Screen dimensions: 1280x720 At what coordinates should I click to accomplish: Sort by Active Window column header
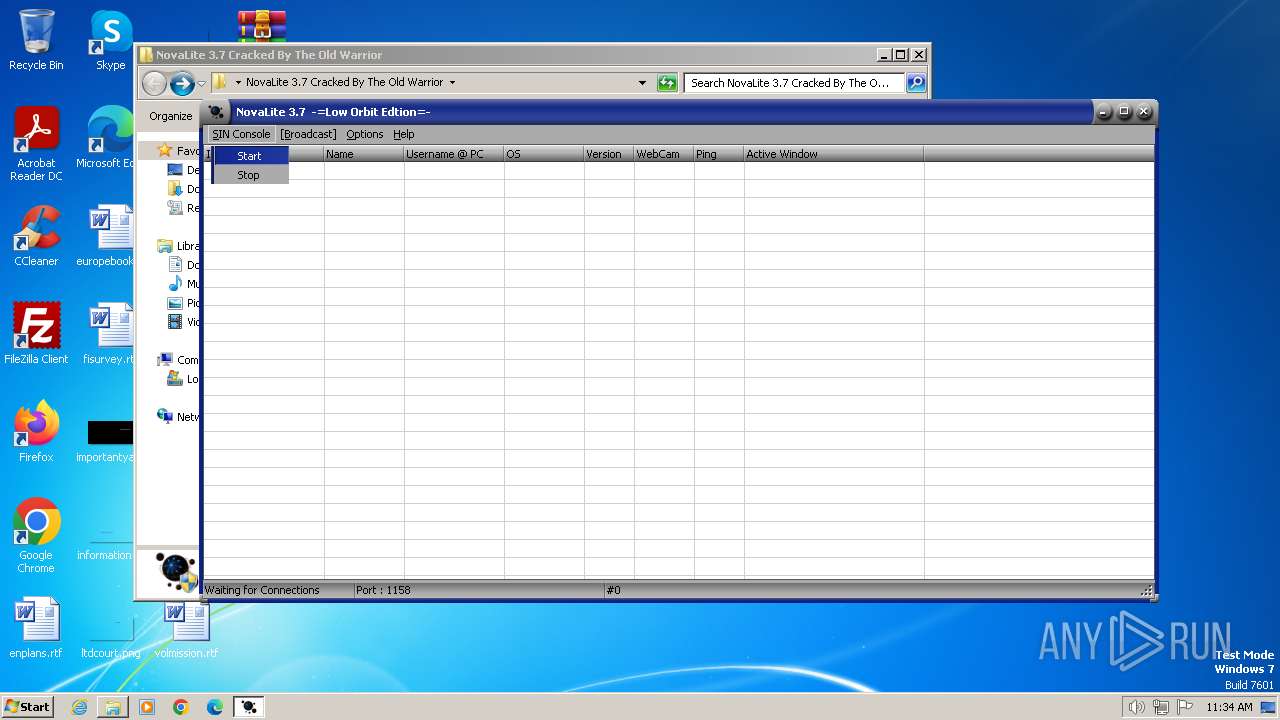(834, 154)
